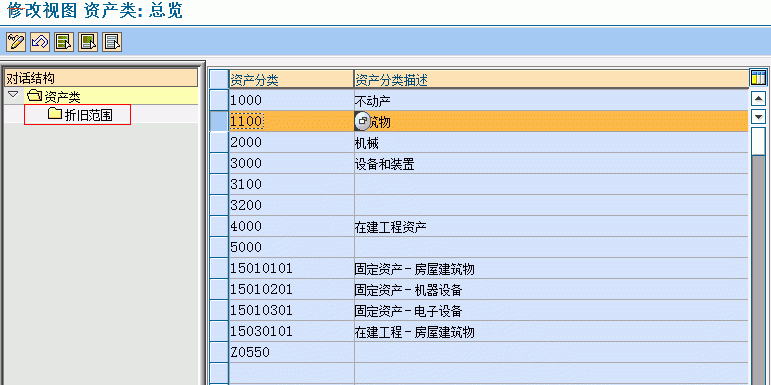The width and height of the screenshot is (771, 385).
Task: Click the select all entries icon
Action: pyautogui.click(x=64, y=42)
